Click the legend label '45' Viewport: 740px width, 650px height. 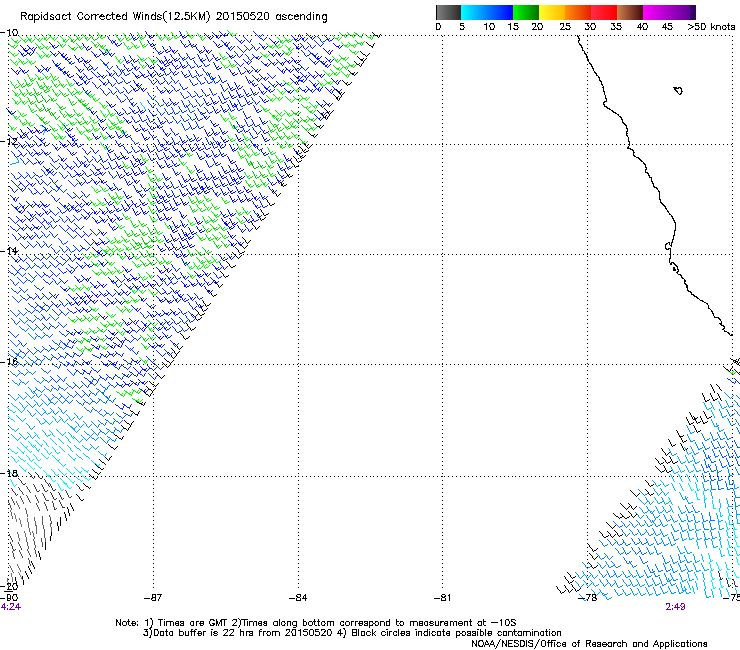(667, 27)
